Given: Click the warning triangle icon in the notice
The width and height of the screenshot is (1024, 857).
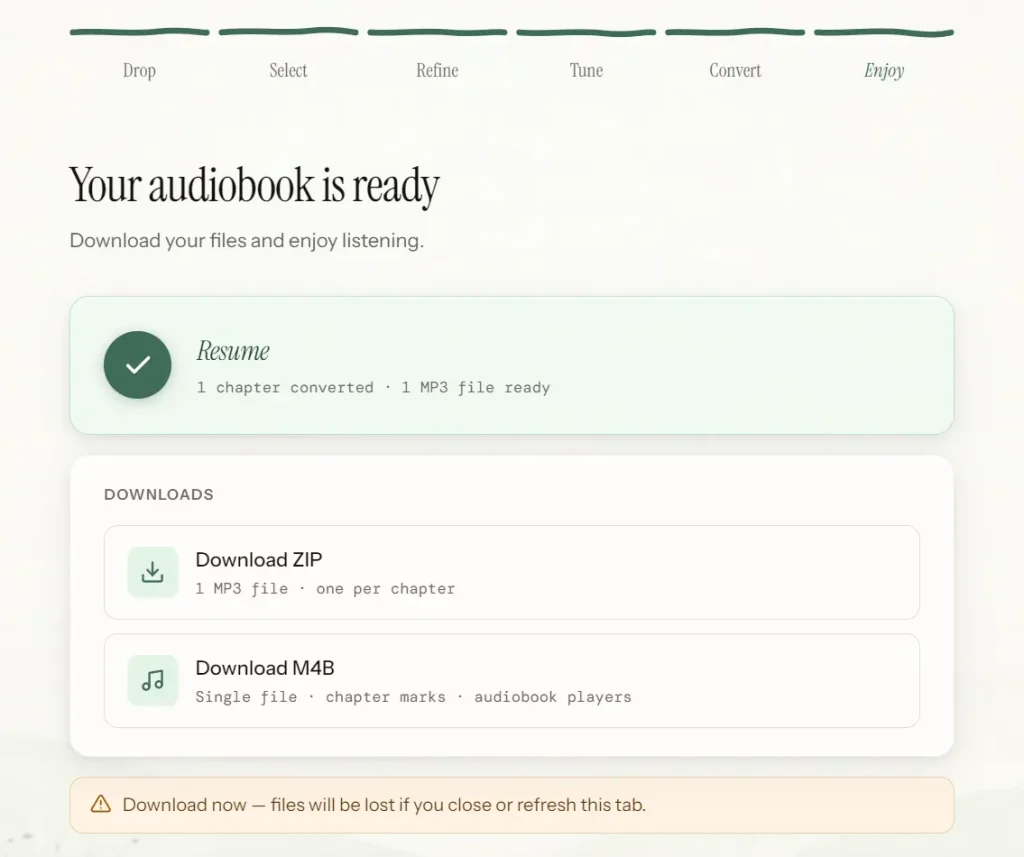Looking at the screenshot, I should (101, 804).
